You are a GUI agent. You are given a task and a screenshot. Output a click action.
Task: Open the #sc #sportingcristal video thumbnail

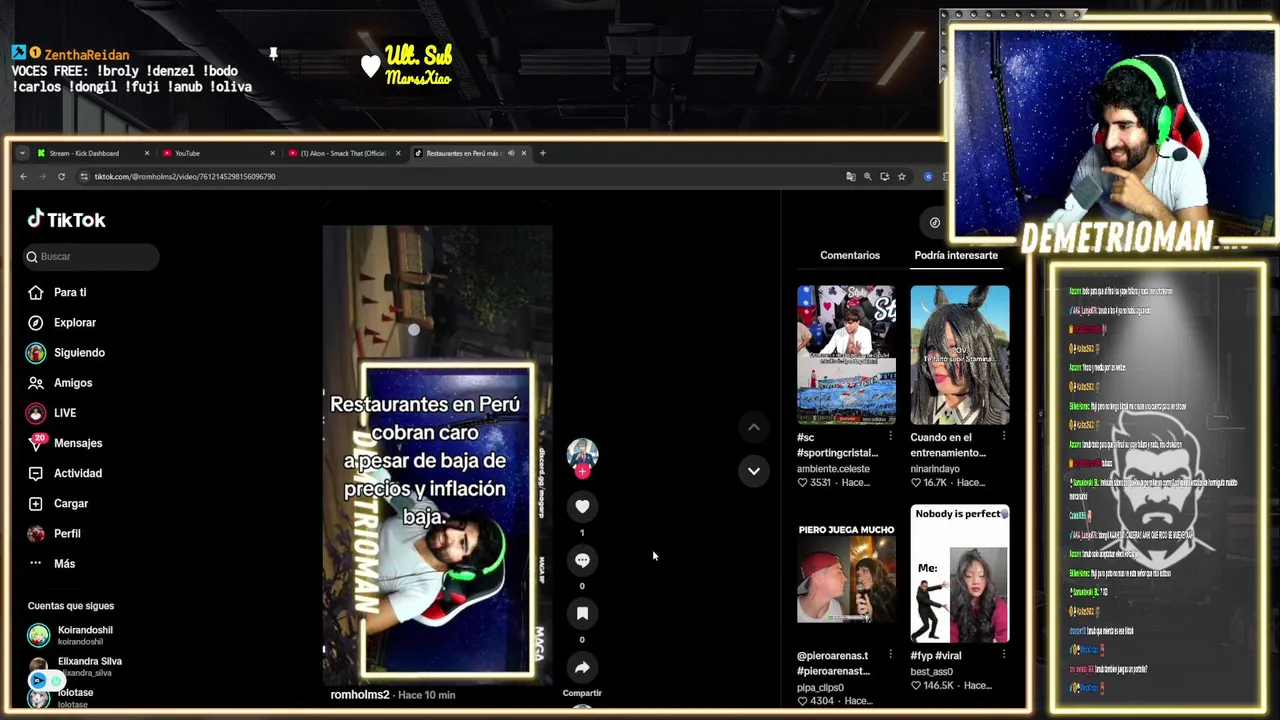846,355
